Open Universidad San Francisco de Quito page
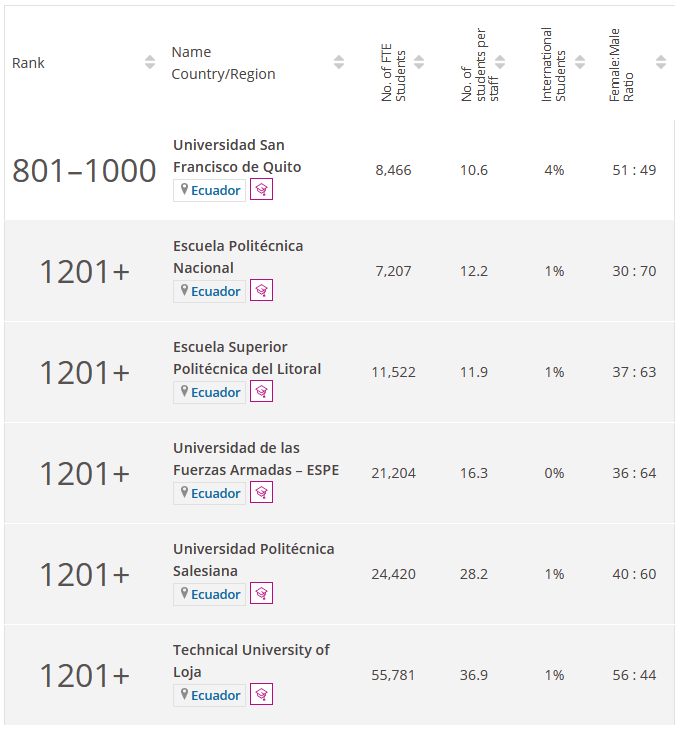The height and width of the screenshot is (729, 678). click(237, 156)
